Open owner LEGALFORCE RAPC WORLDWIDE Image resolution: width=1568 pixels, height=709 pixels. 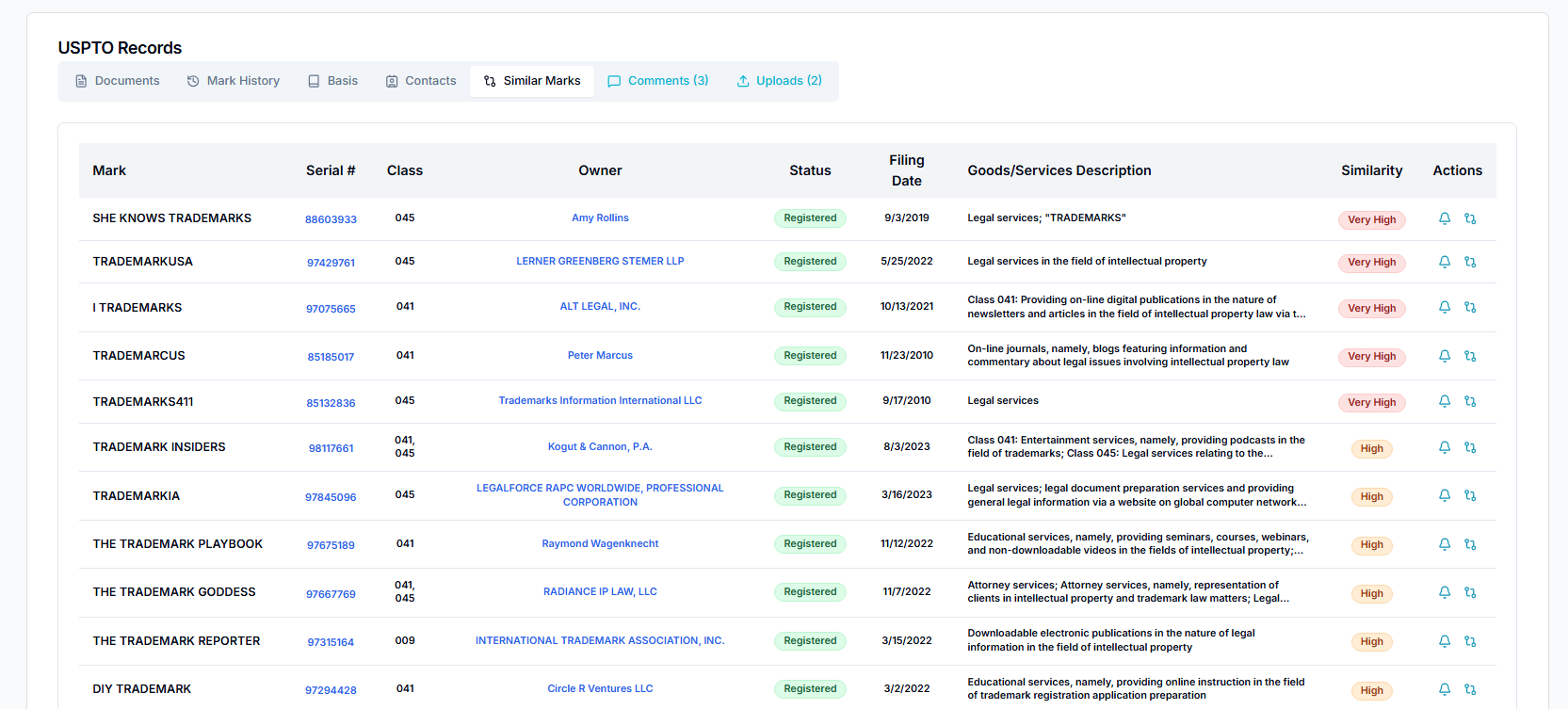[x=600, y=494]
